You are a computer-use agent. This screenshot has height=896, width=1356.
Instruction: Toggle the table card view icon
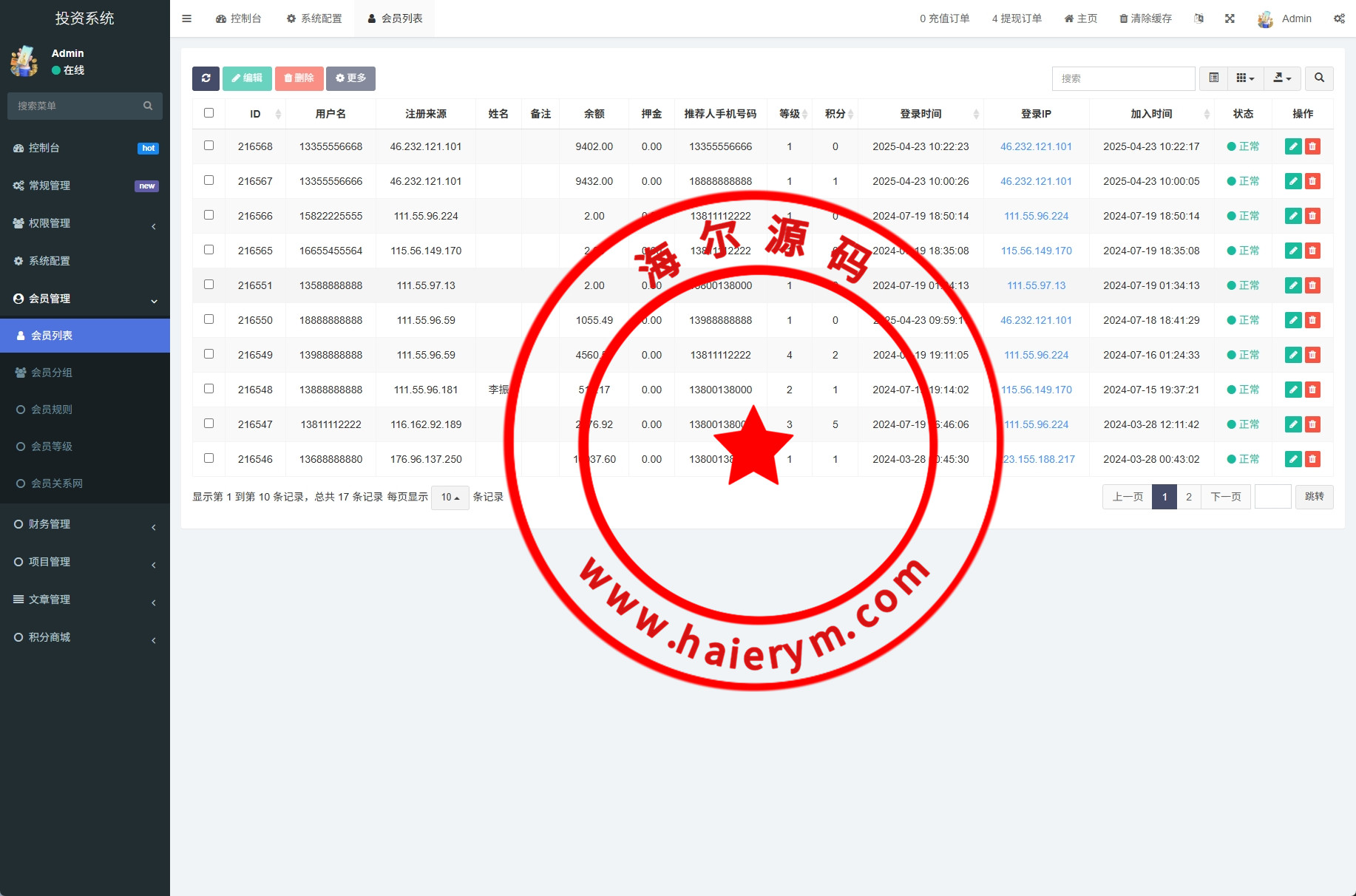pos(1213,78)
